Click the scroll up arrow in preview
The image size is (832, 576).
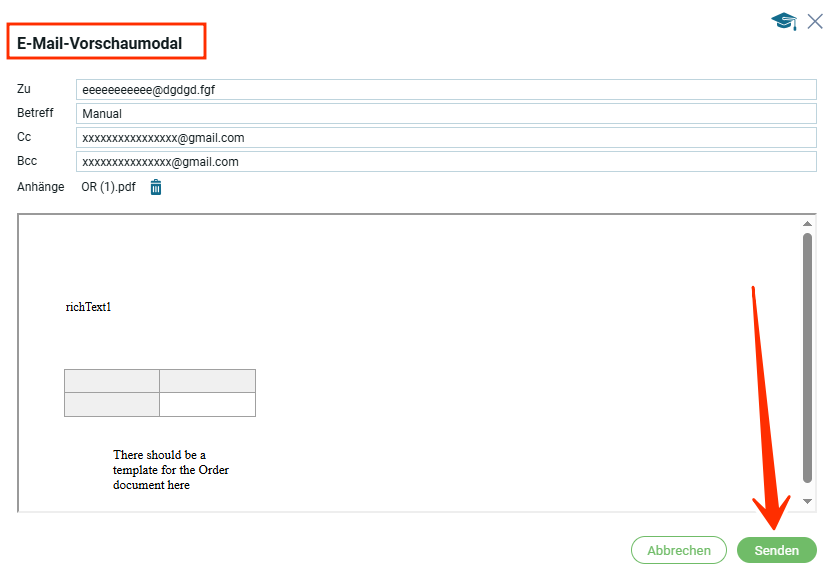click(808, 225)
